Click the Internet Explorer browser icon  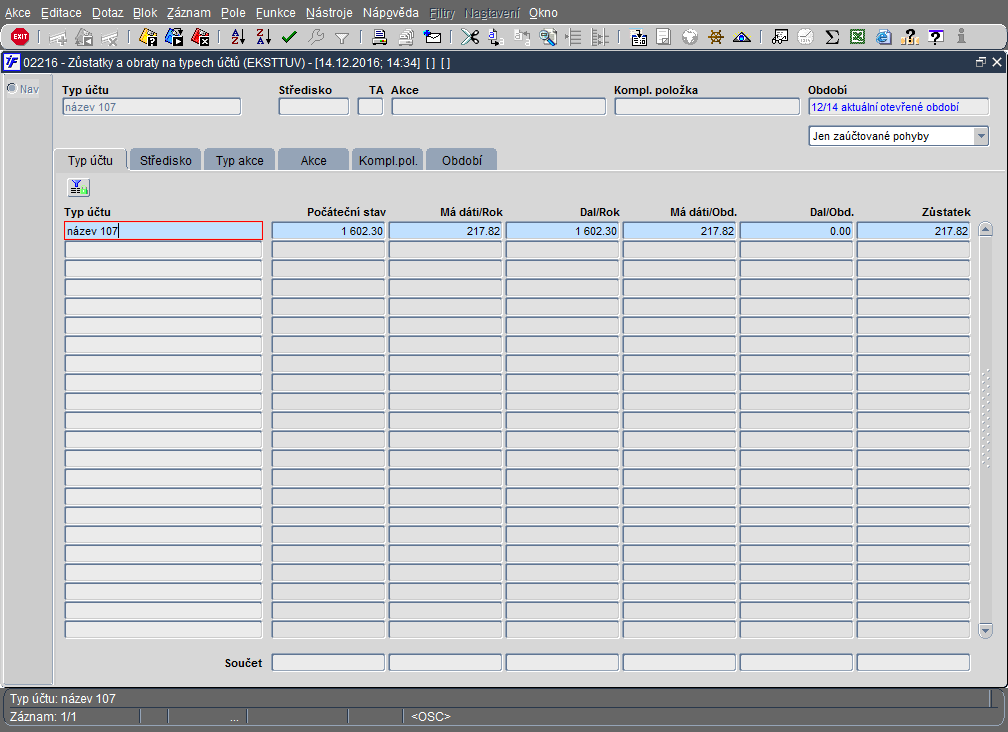[x=884, y=37]
